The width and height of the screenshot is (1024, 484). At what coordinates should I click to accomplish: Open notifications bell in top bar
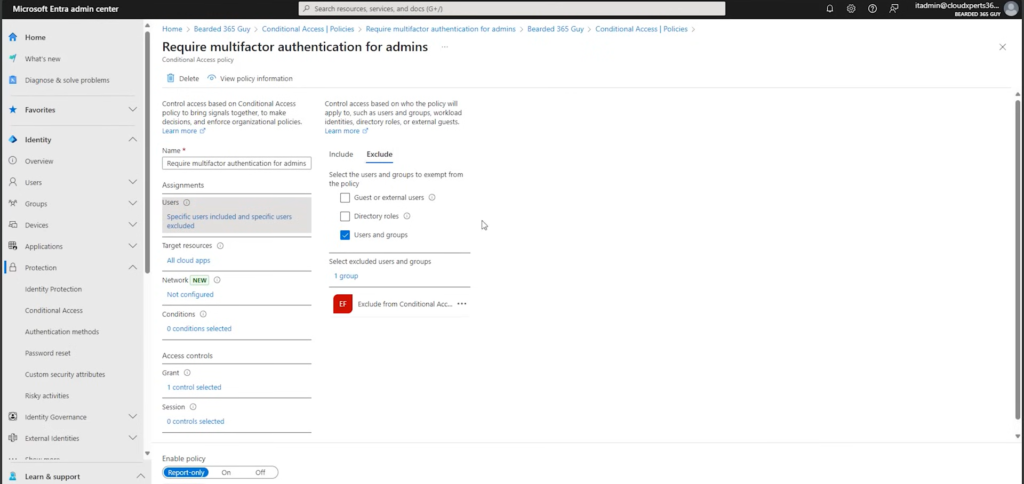pos(830,9)
